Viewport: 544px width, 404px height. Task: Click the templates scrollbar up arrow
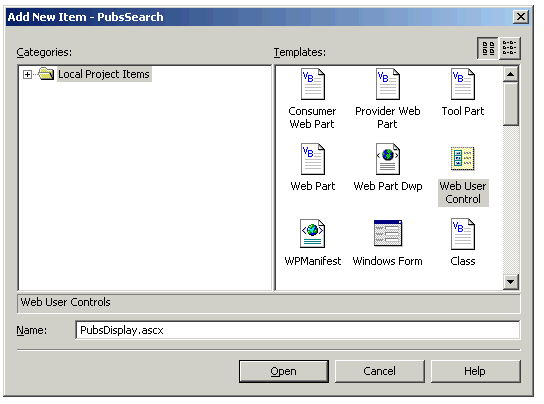point(510,74)
